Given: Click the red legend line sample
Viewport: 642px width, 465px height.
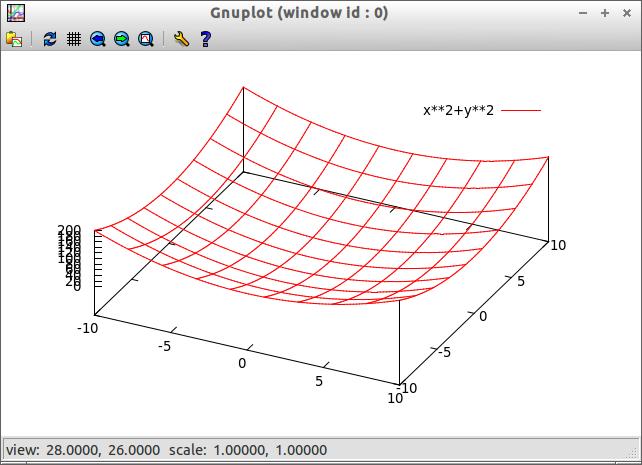Looking at the screenshot, I should 520,110.
